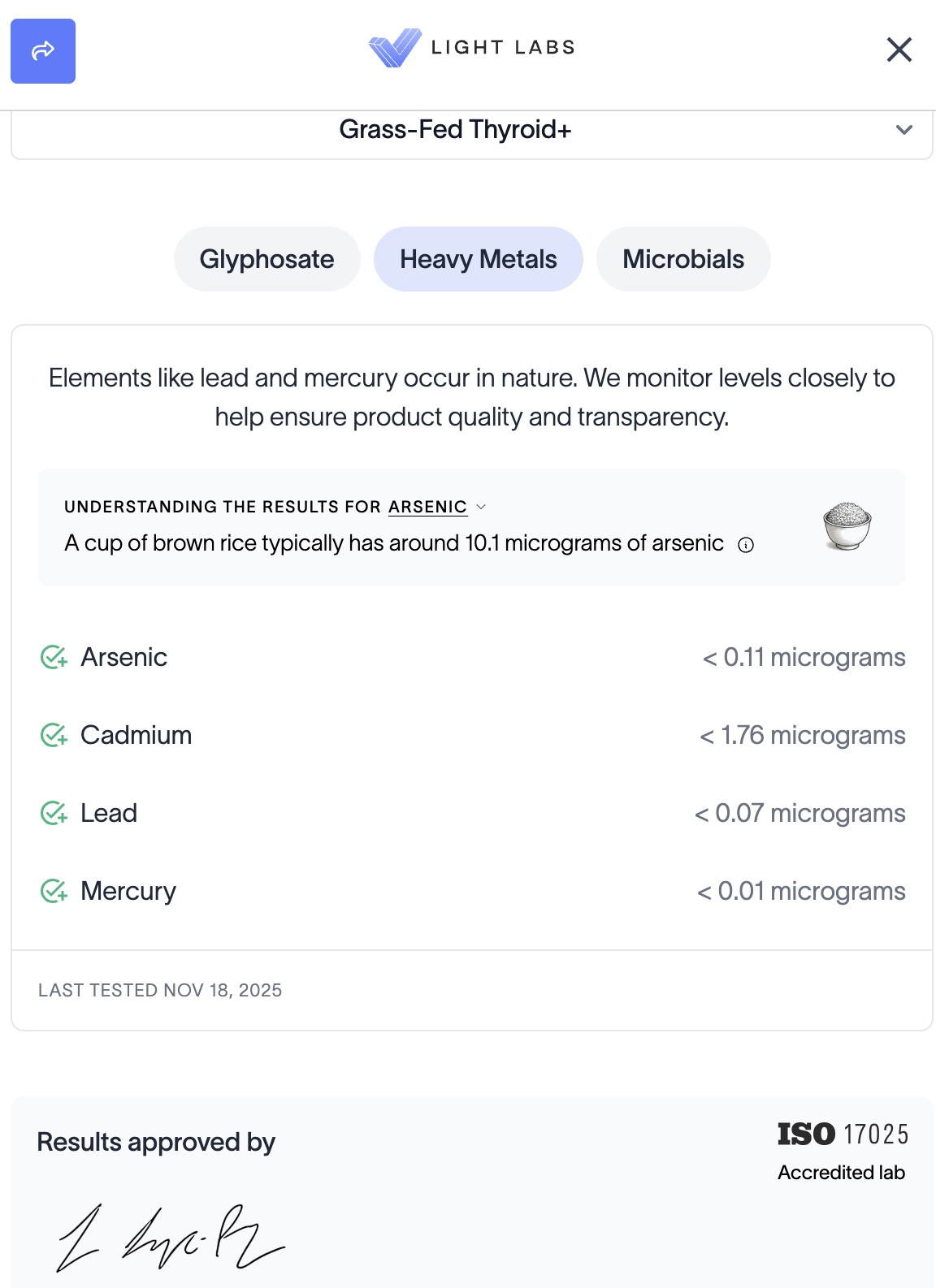The image size is (936, 1288).
Task: Click the green check icon beside Cadmium
Action: 54,735
